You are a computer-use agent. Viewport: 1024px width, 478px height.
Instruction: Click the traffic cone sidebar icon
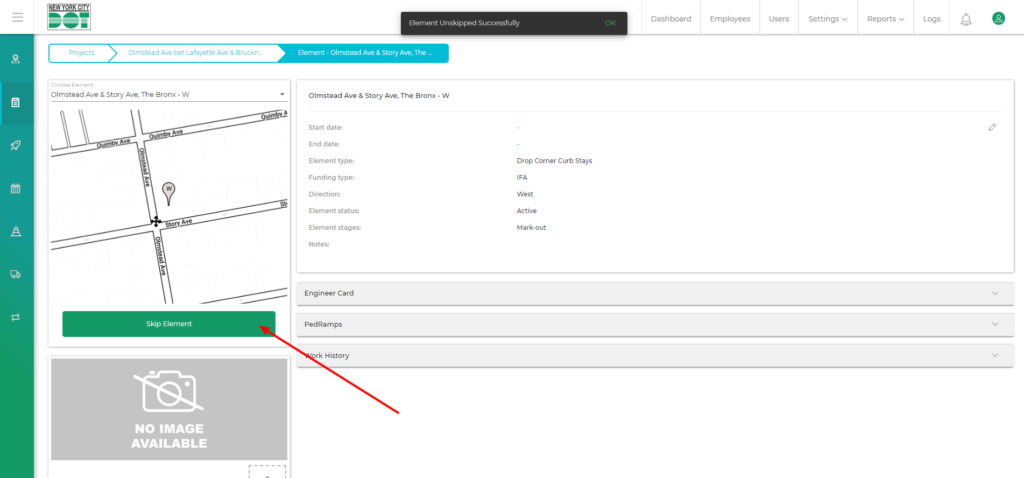pyautogui.click(x=16, y=231)
